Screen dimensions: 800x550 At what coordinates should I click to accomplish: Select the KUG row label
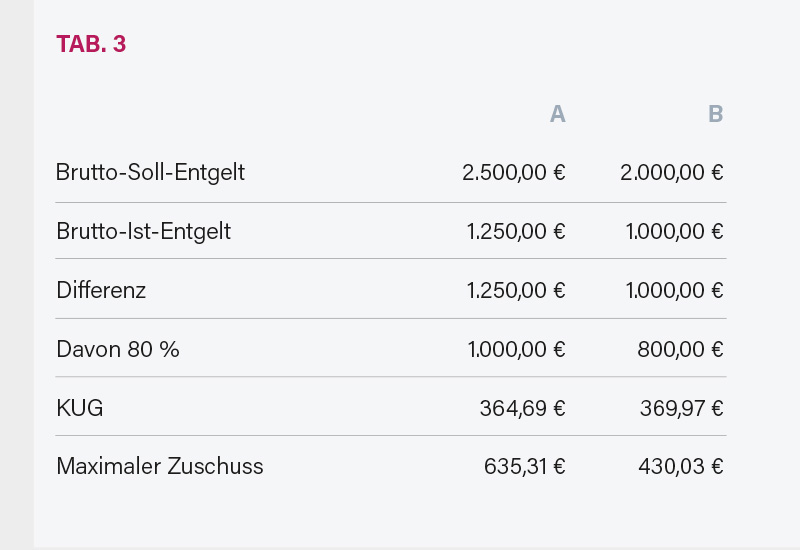[80, 408]
